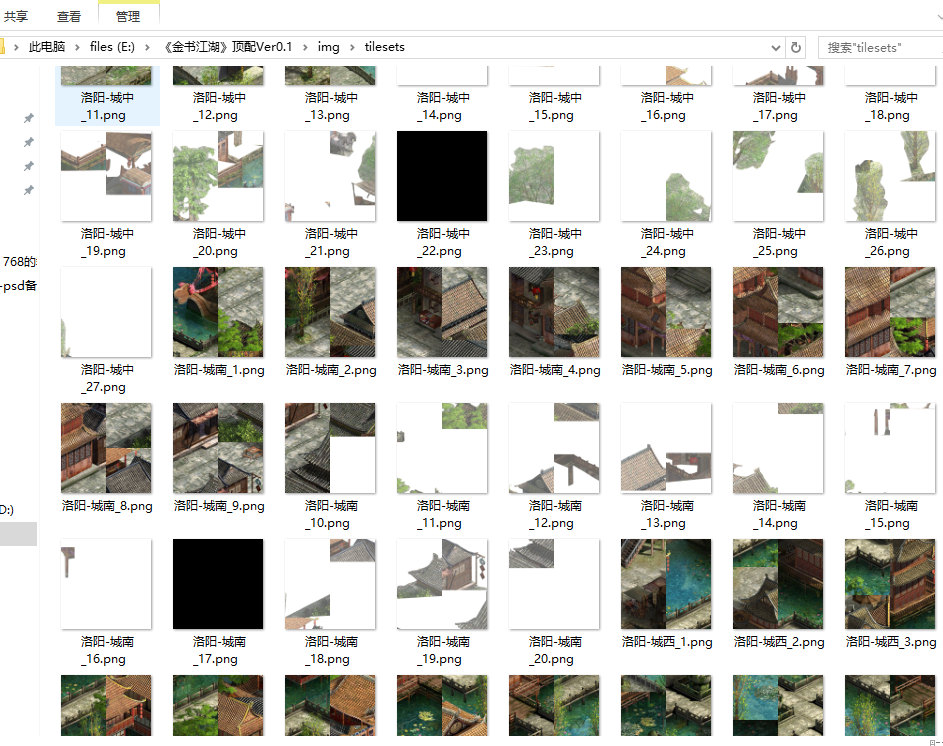Select thumbnail 洛阳-城南_6.png

[x=778, y=312]
